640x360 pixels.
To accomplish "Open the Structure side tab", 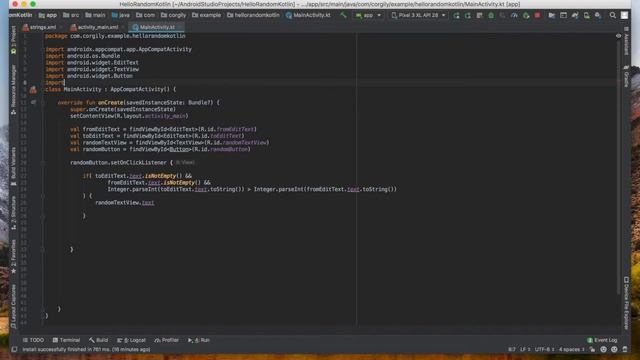I will pyautogui.click(x=13, y=213).
